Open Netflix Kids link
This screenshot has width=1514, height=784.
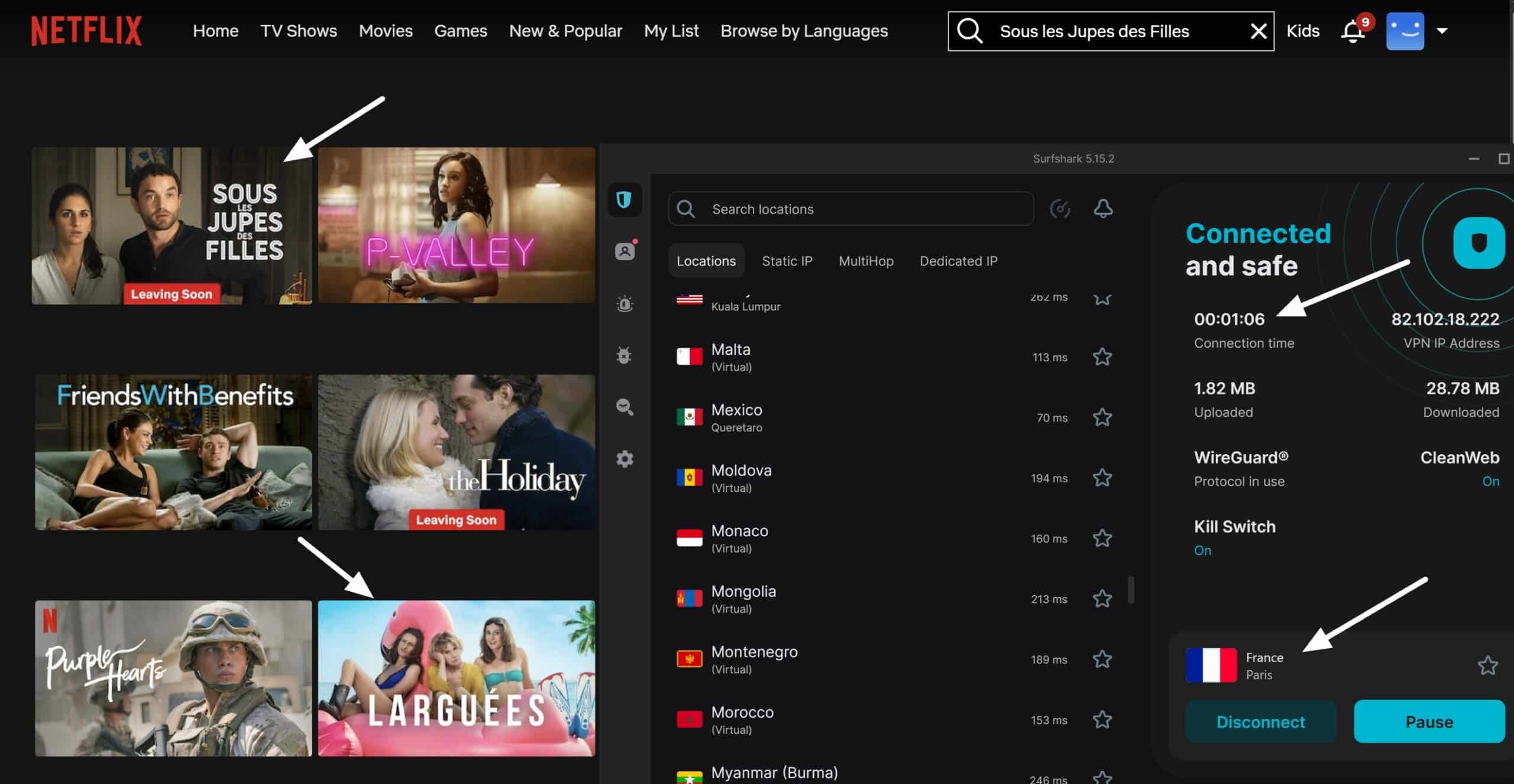coord(1303,31)
